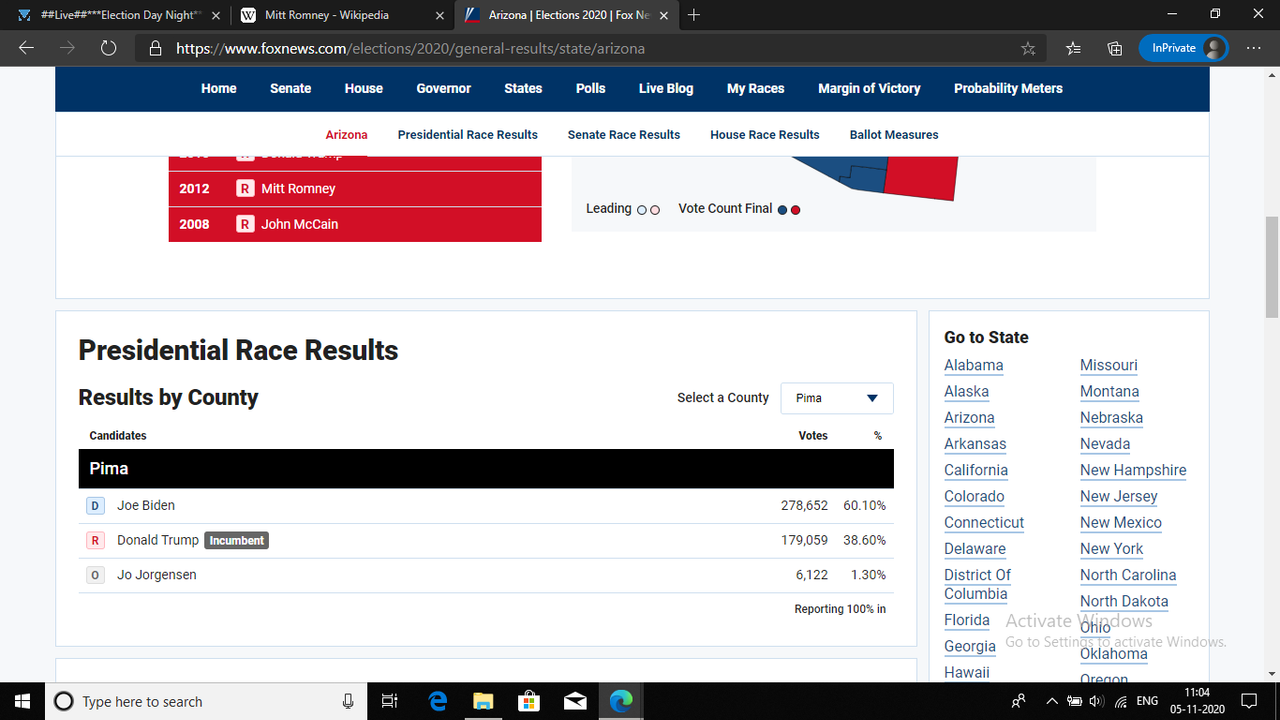Click Biden's vote count 278,652
This screenshot has height=720, width=1280.
point(804,506)
